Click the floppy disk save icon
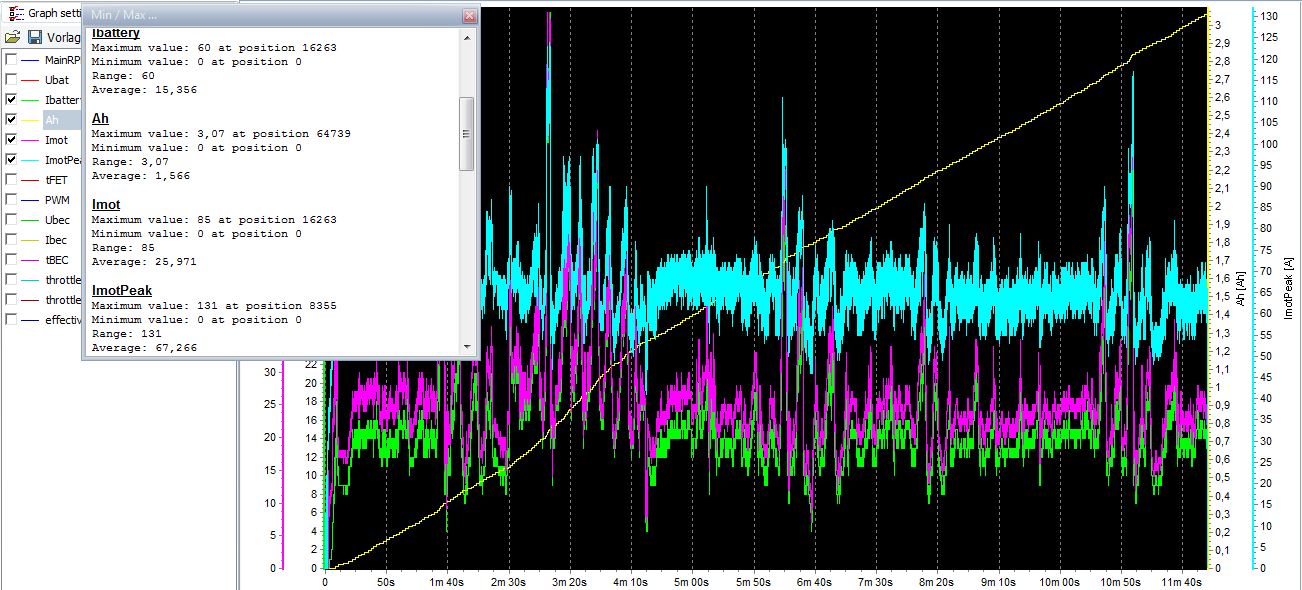This screenshot has width=1302, height=590. tap(35, 37)
